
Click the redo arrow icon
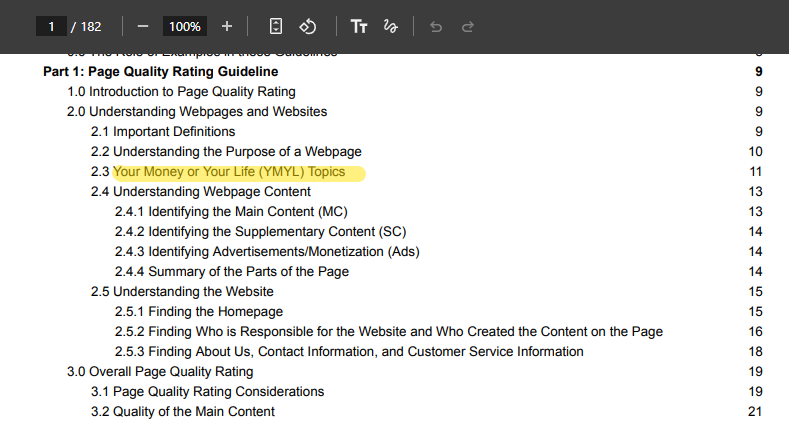pos(468,27)
